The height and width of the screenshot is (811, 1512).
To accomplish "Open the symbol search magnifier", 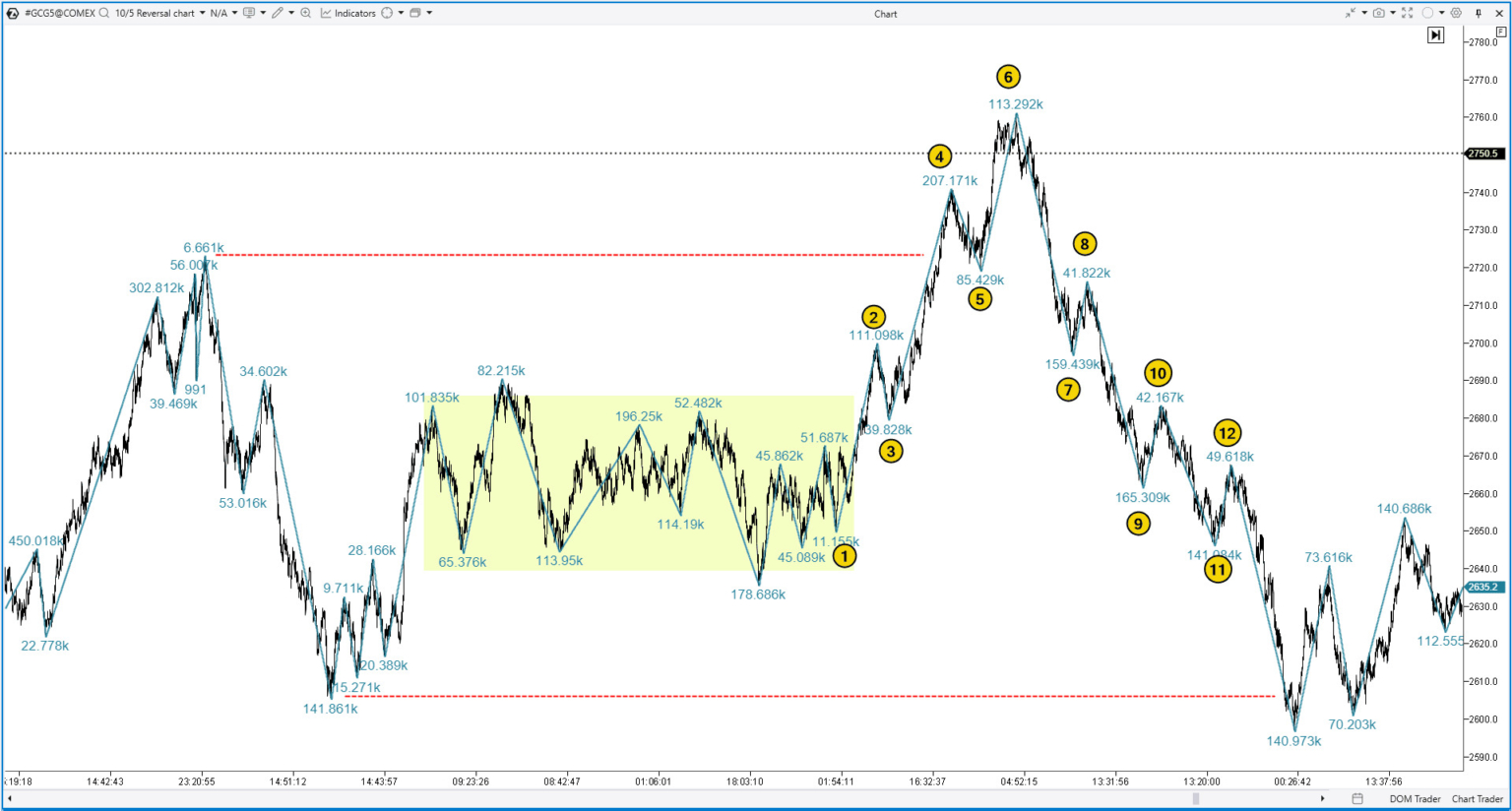I will [x=103, y=13].
